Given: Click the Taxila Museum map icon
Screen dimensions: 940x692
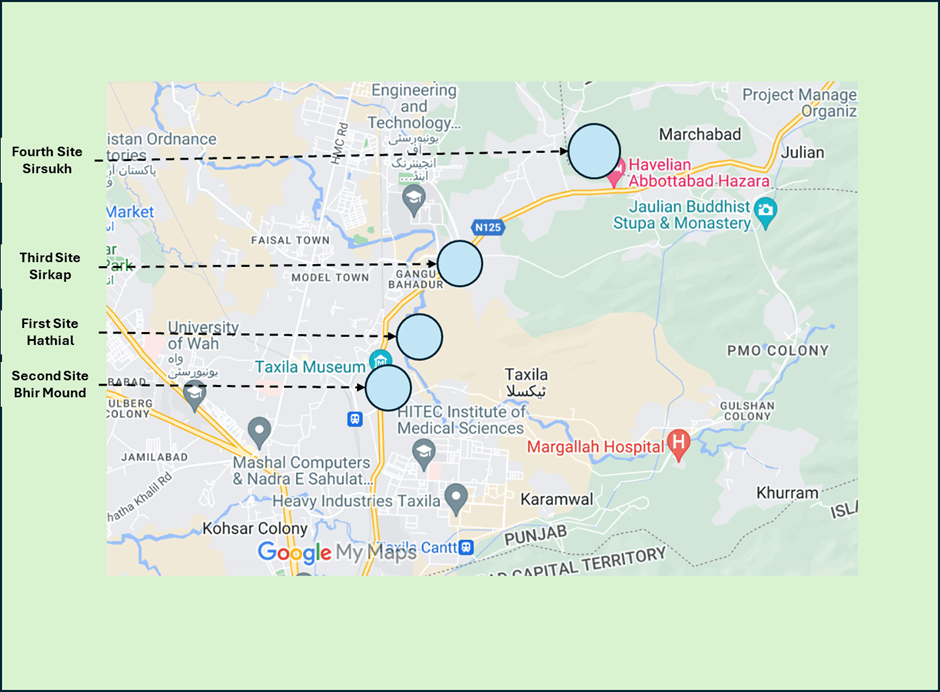Looking at the screenshot, I should coord(379,360).
